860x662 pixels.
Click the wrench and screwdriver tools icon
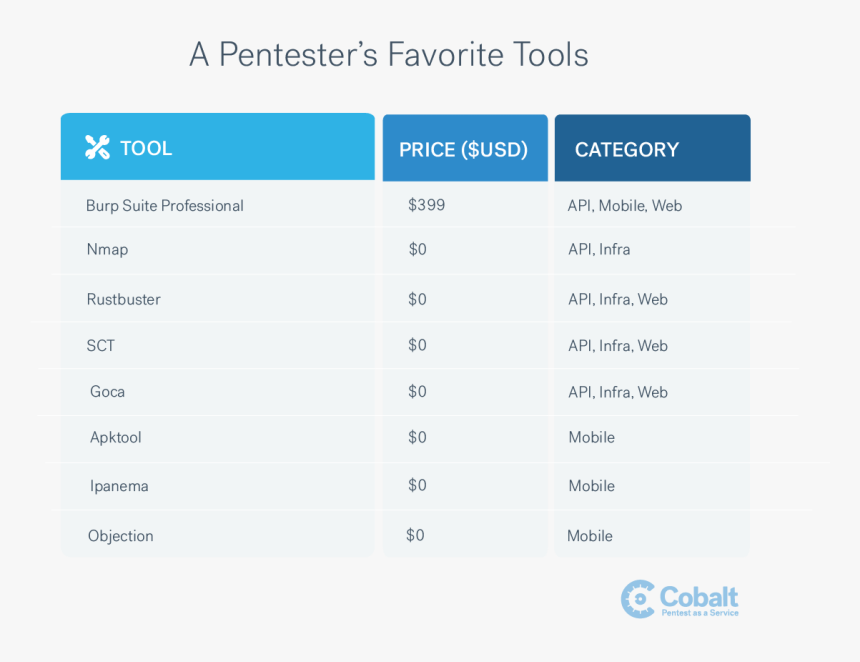(97, 148)
